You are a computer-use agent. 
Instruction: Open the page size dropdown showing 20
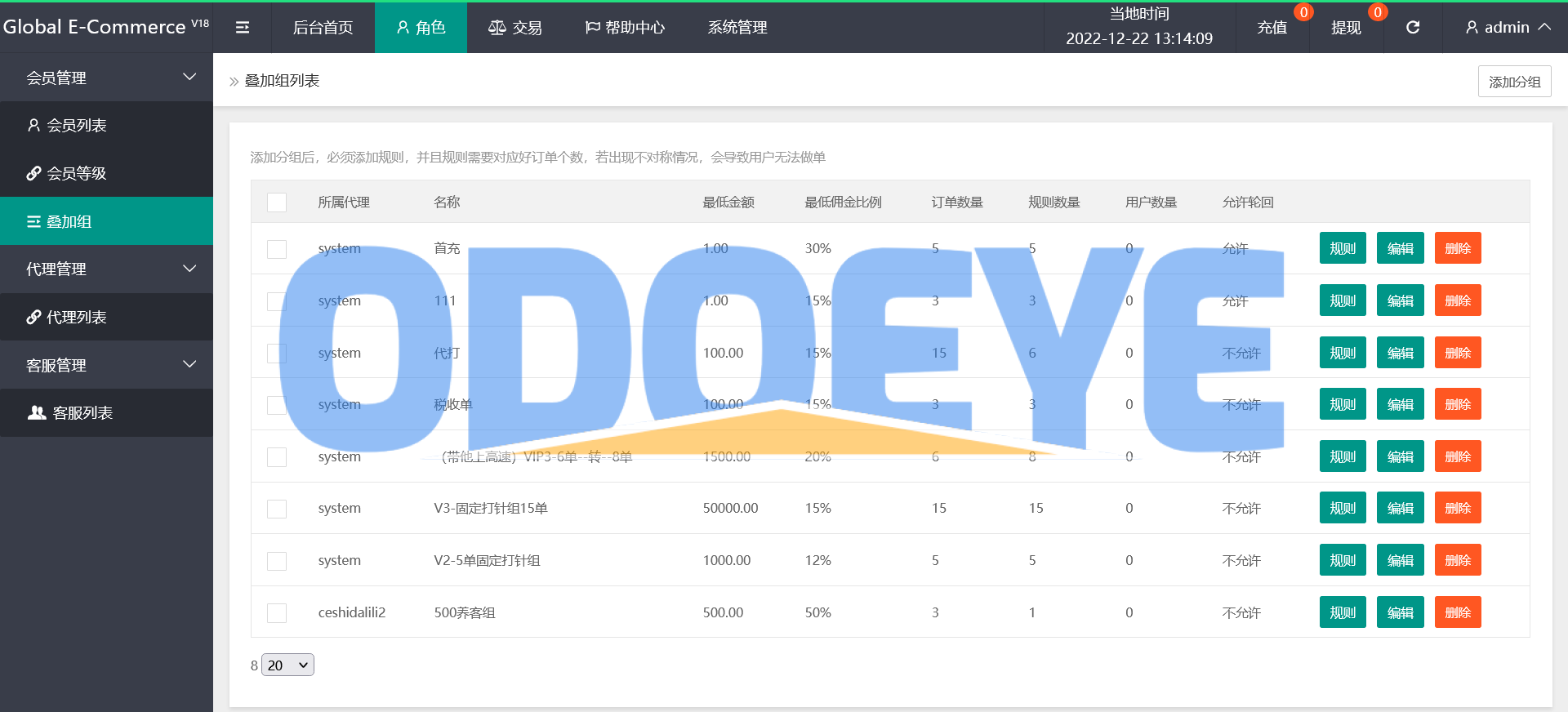click(287, 665)
